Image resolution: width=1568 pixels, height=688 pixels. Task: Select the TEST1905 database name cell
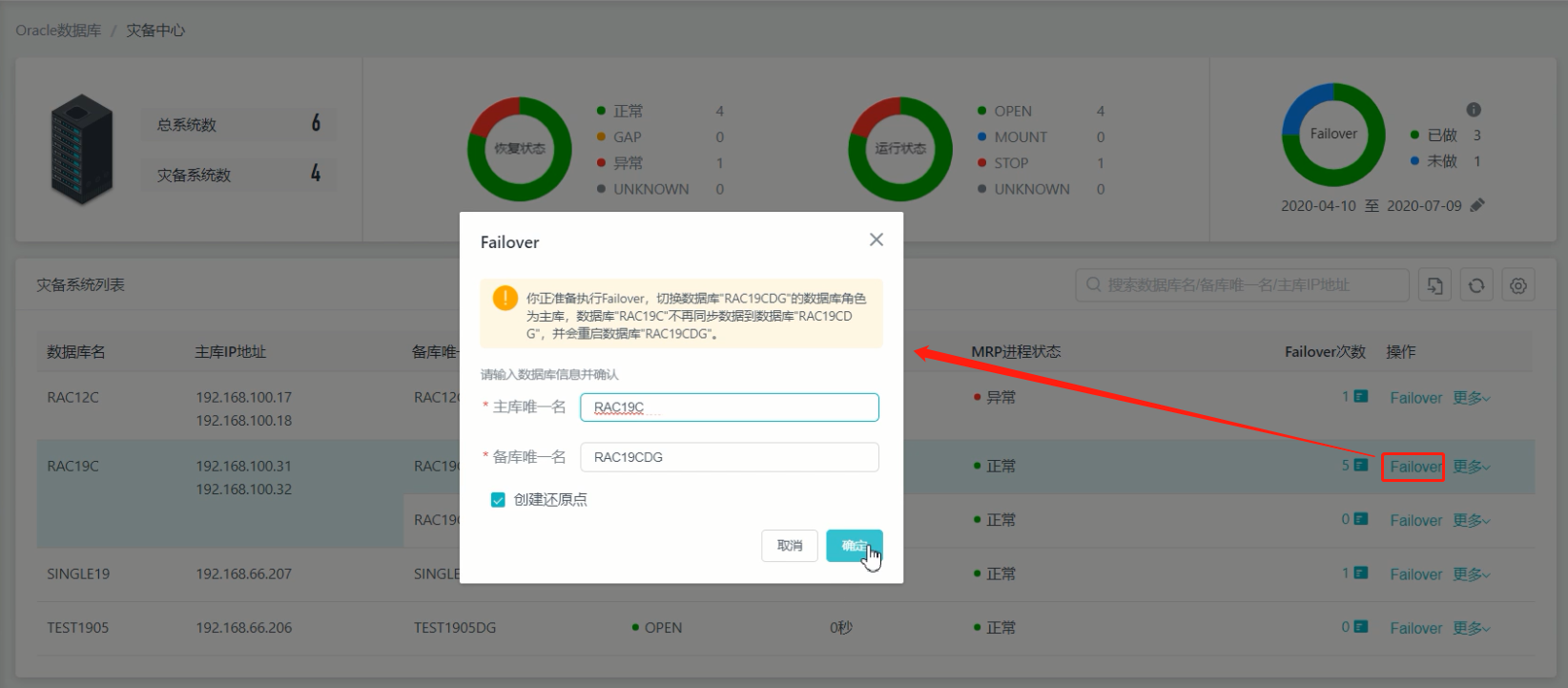[78, 628]
